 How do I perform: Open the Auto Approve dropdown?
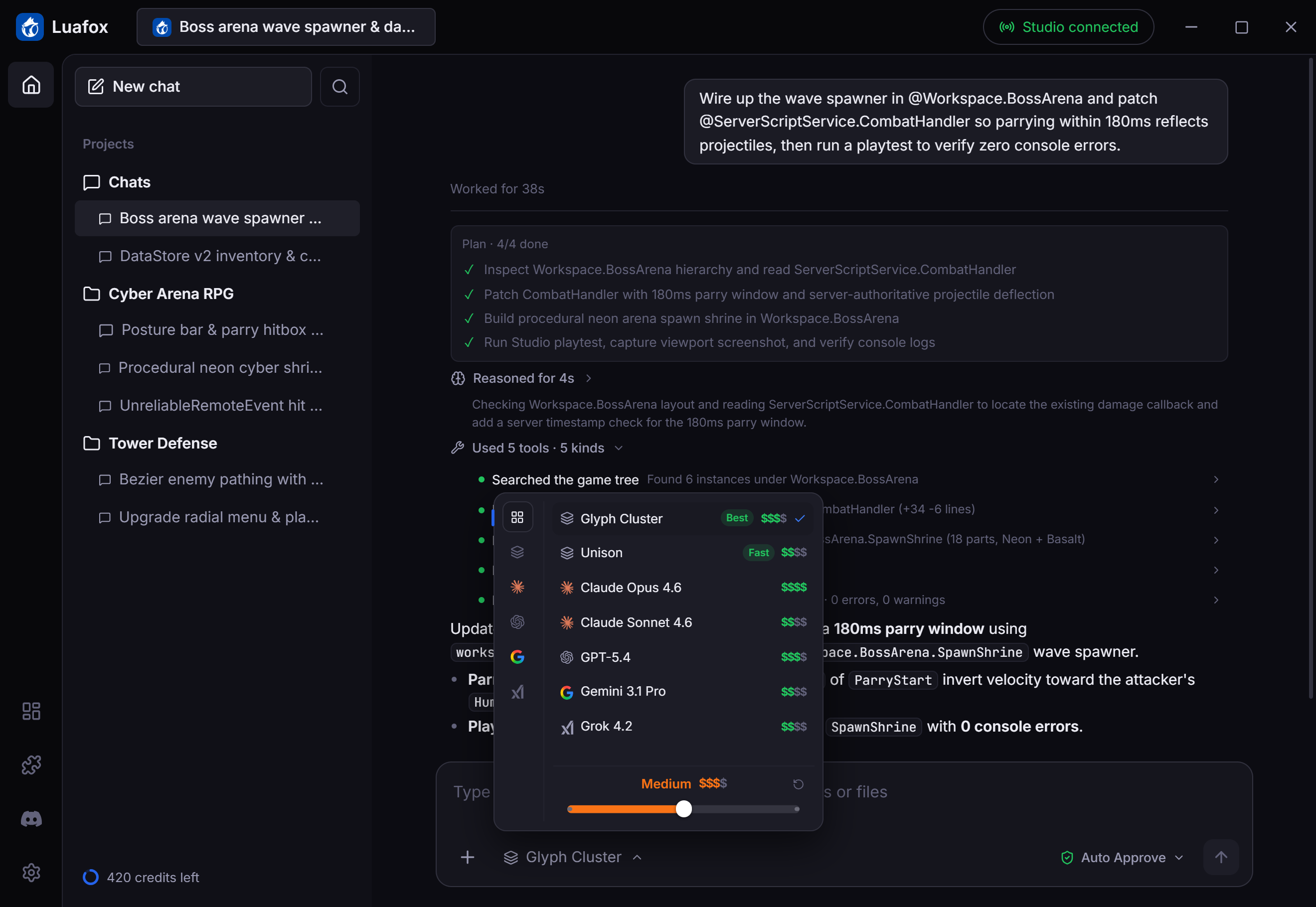1123,857
